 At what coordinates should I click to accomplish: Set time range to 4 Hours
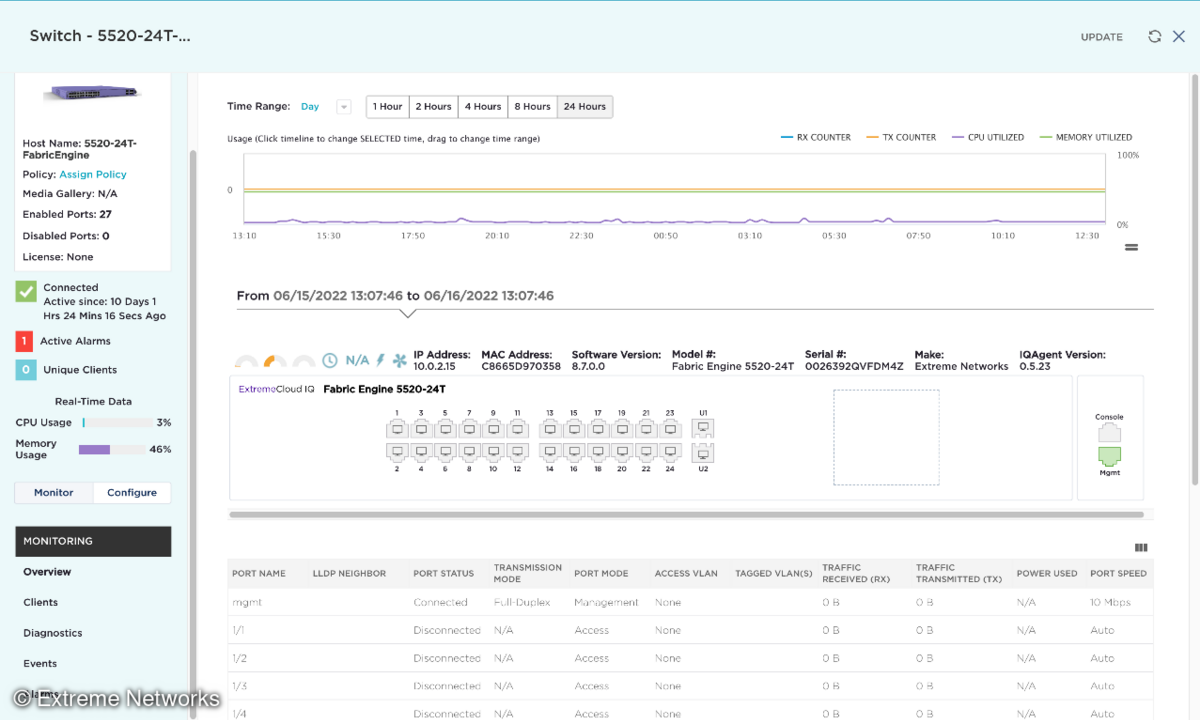[483, 107]
